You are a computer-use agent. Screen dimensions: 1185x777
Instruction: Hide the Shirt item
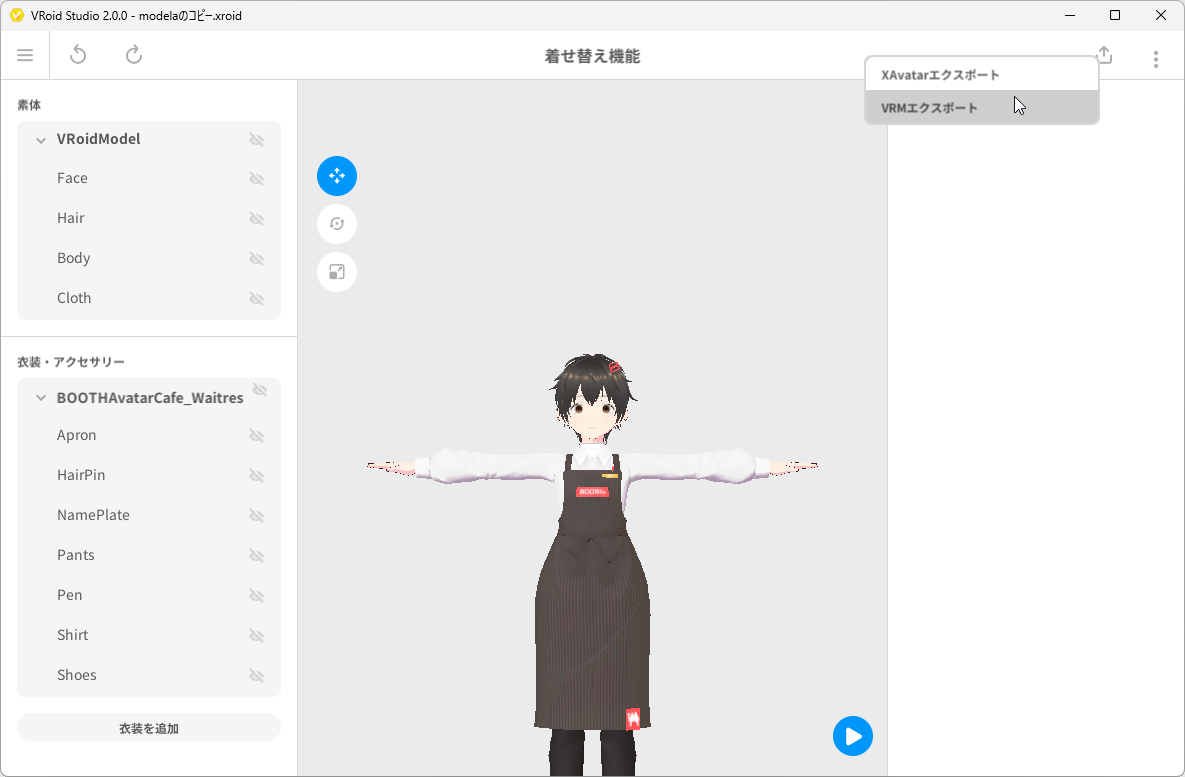point(257,636)
